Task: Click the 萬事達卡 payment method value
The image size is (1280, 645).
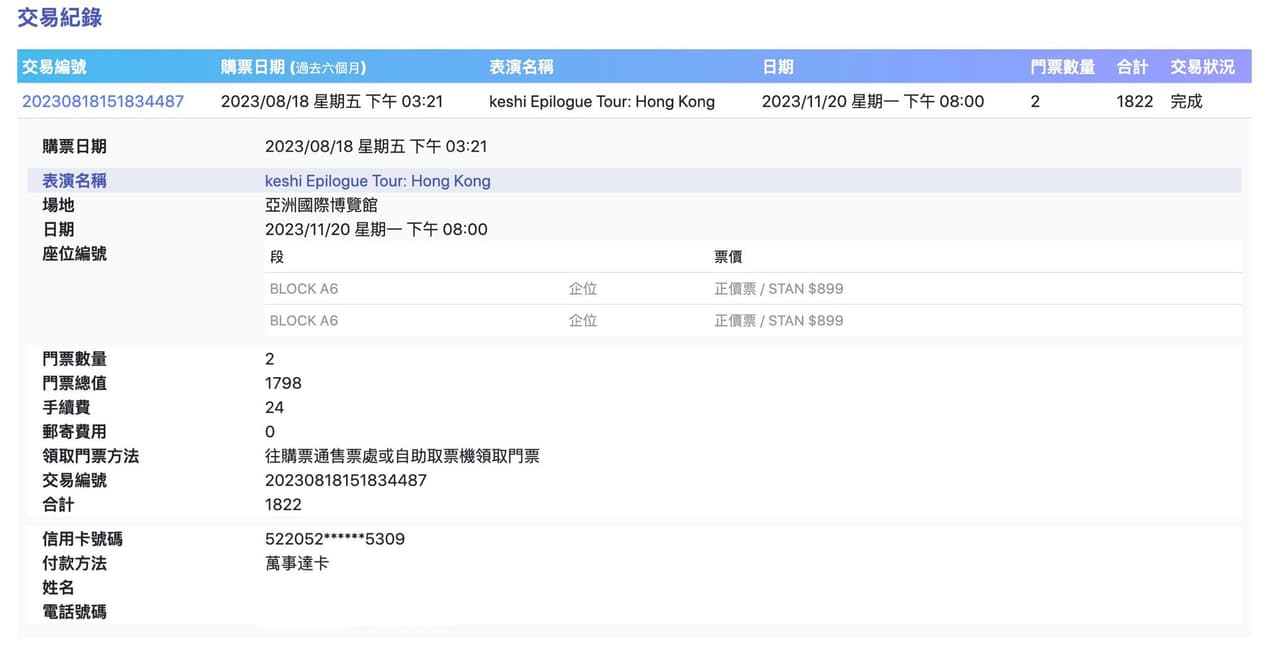Action: coord(293,563)
